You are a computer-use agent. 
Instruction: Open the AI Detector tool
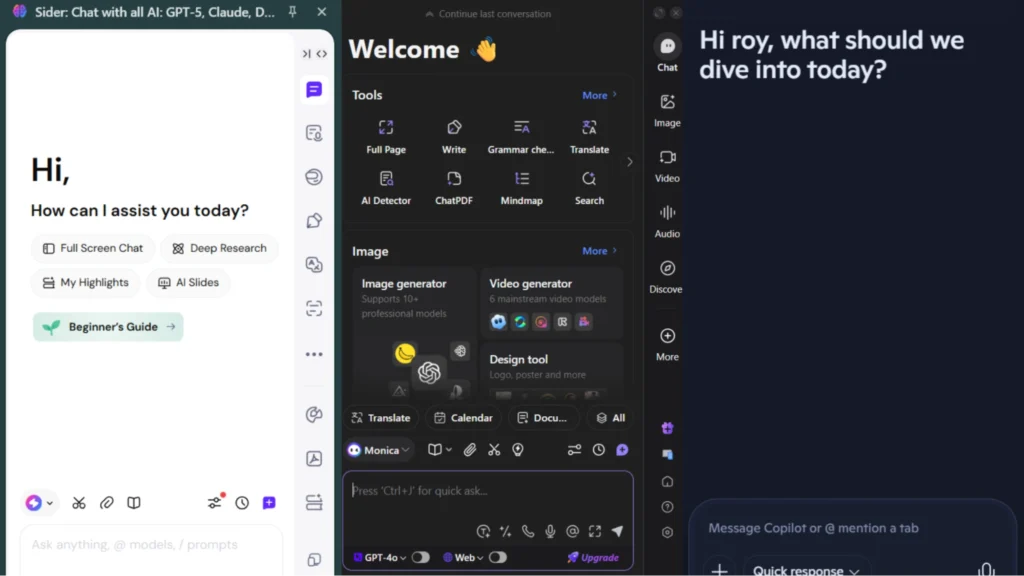click(x=386, y=187)
